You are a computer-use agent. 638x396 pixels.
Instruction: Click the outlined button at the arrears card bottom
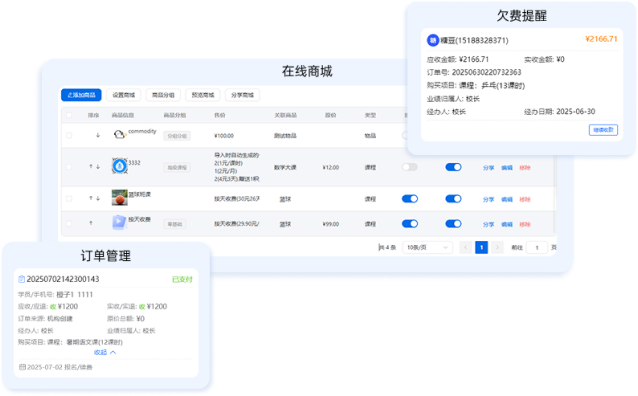(x=603, y=130)
